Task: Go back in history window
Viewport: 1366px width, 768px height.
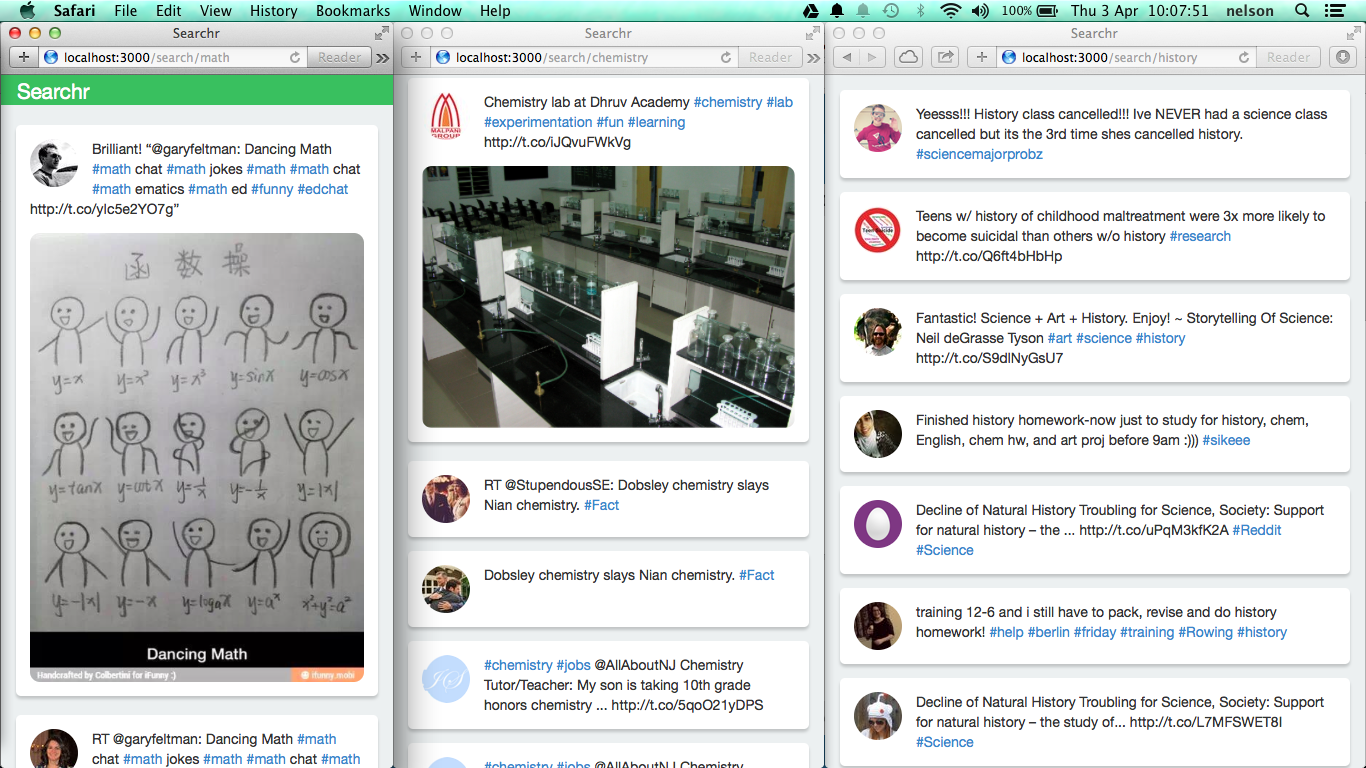Action: coord(848,57)
